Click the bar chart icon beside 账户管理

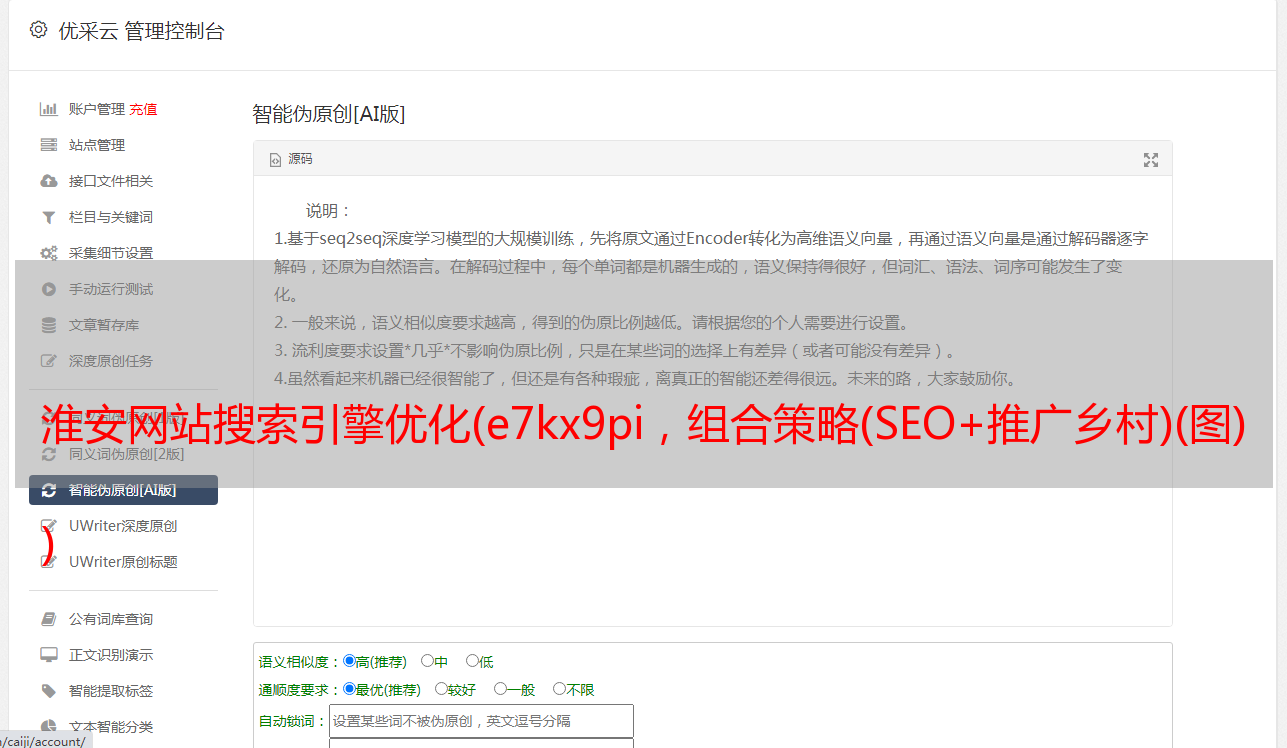[48, 109]
